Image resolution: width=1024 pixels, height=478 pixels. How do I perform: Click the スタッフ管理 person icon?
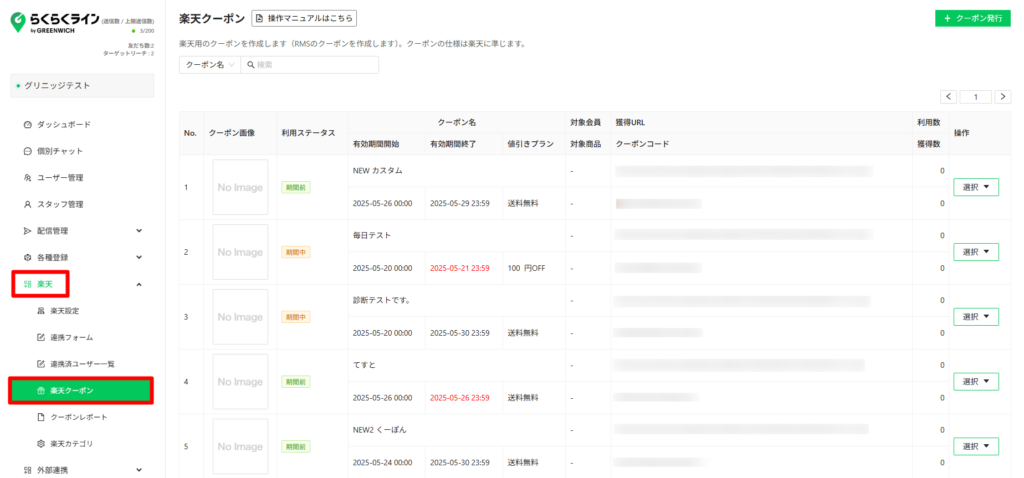point(27,204)
